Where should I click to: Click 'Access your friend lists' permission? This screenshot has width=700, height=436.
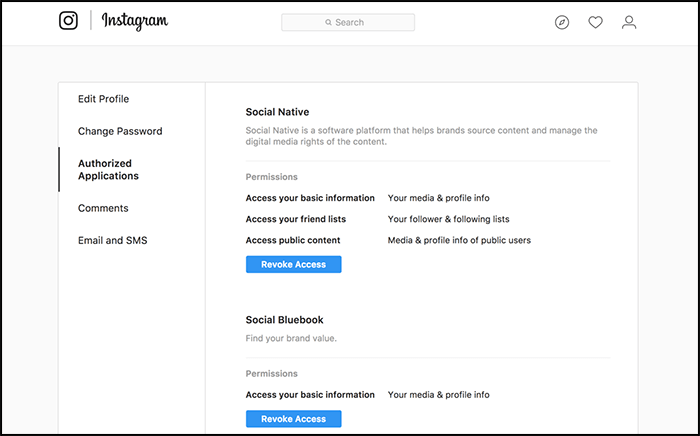coord(296,219)
